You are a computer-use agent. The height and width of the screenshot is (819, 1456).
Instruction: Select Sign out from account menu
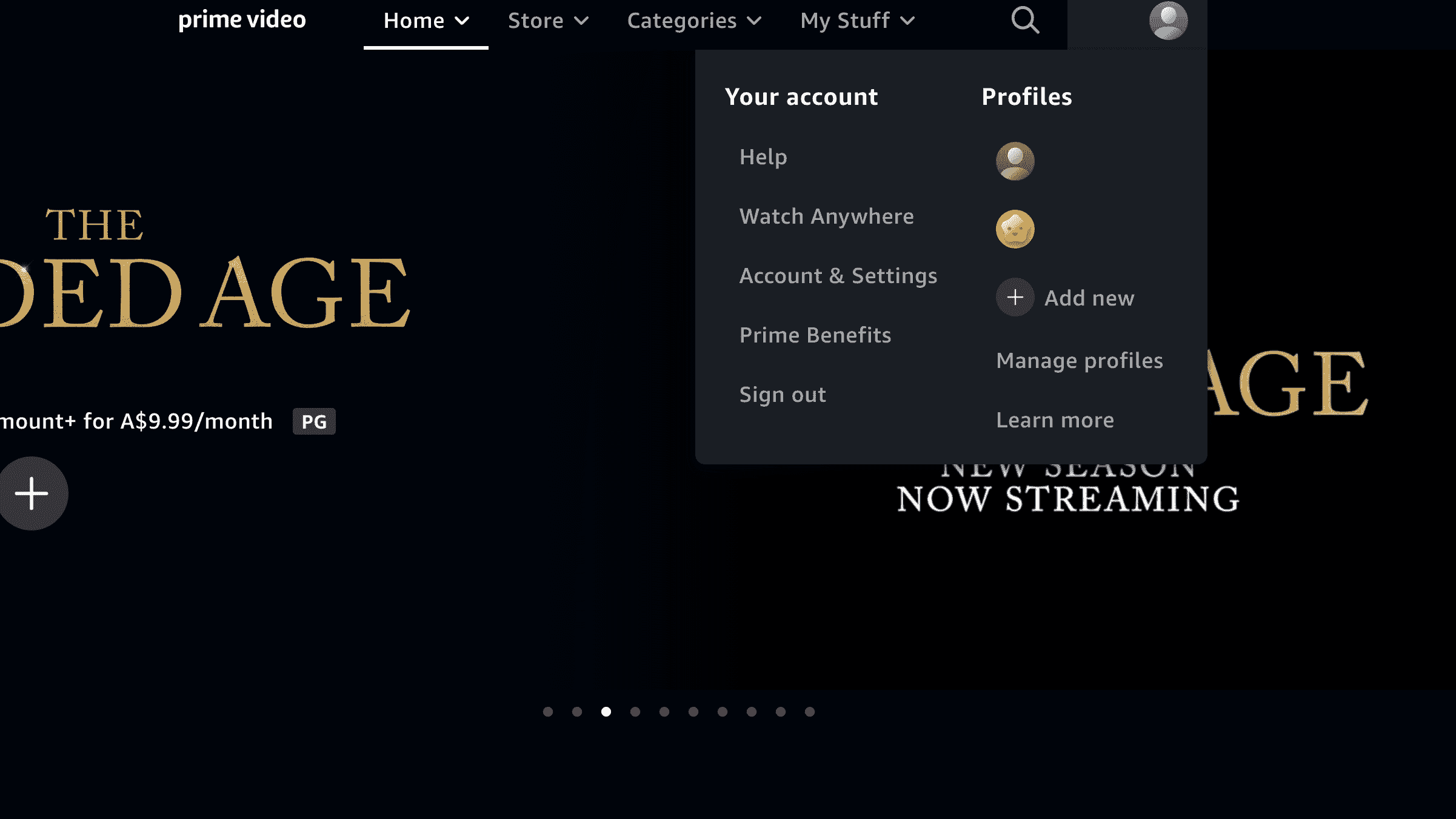click(783, 394)
